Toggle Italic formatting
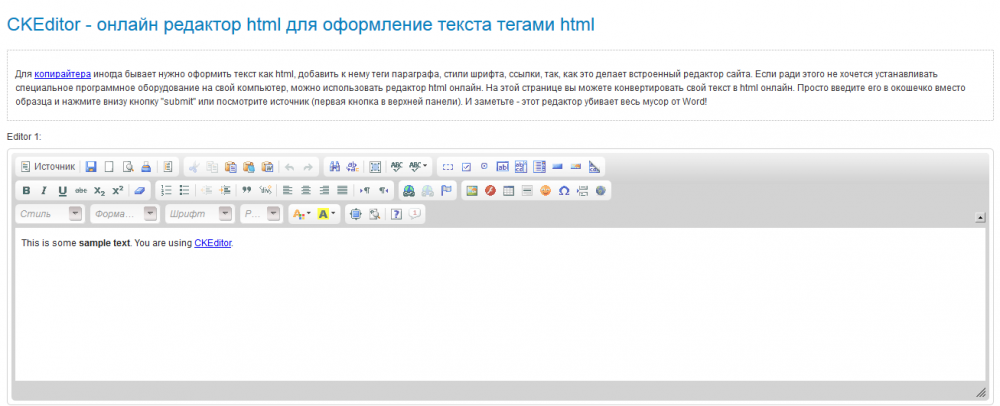1000x406 pixels. pos(44,190)
